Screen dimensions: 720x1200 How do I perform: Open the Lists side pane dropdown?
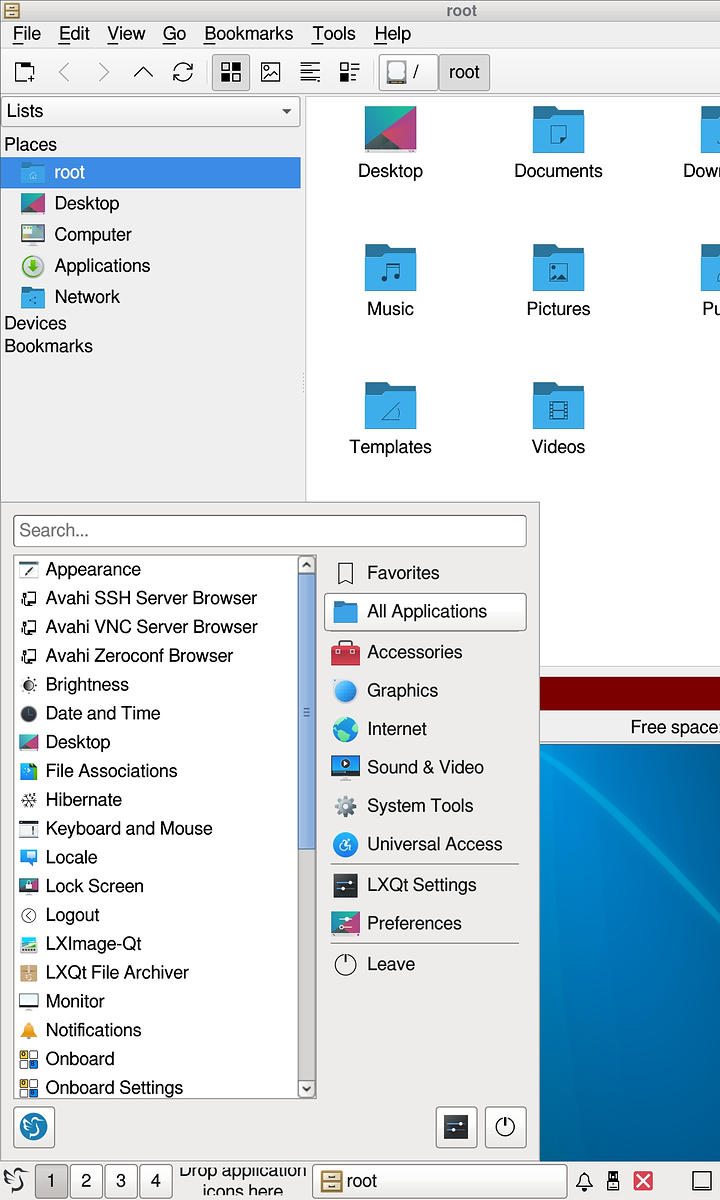click(151, 111)
